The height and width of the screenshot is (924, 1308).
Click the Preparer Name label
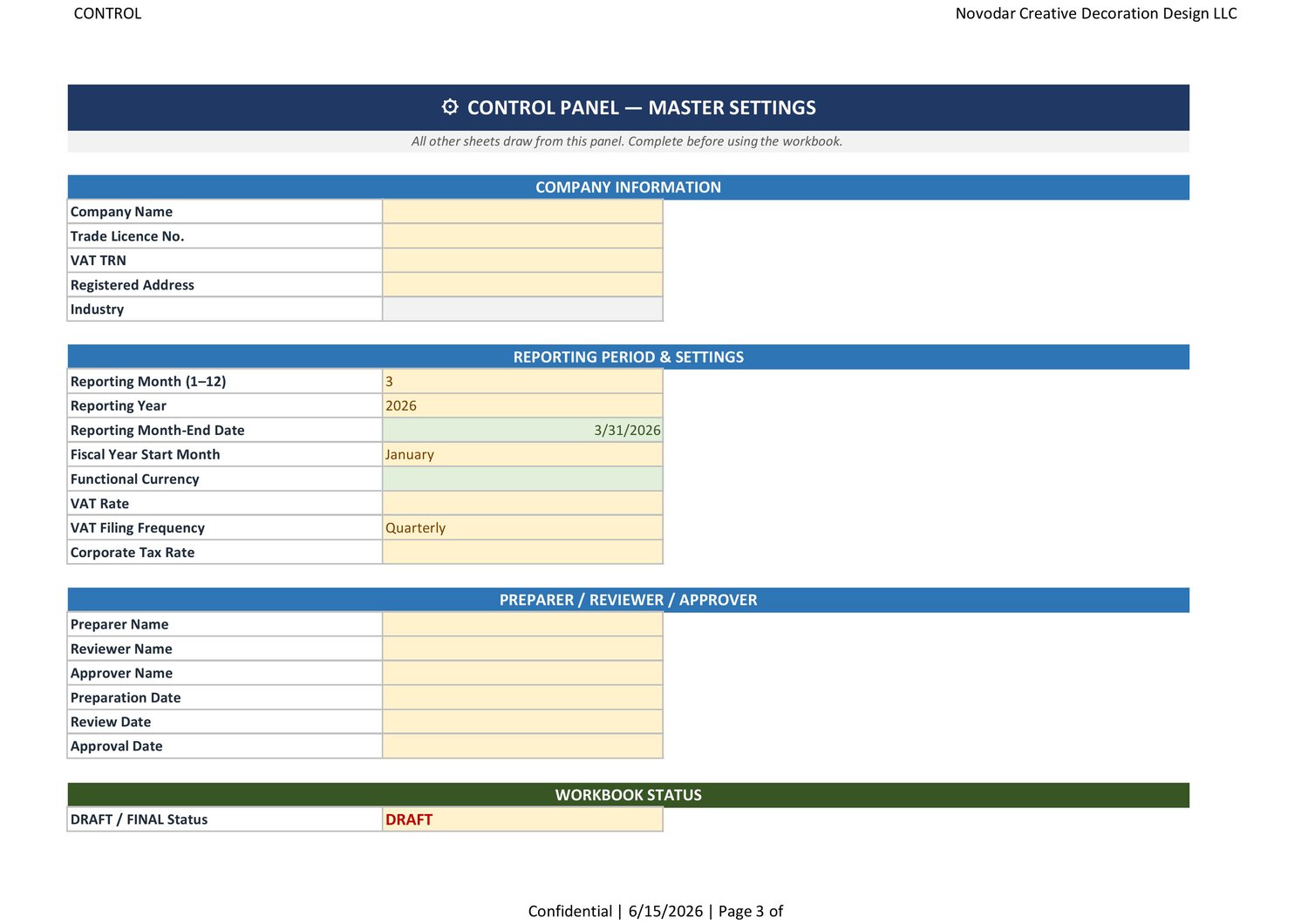(119, 625)
